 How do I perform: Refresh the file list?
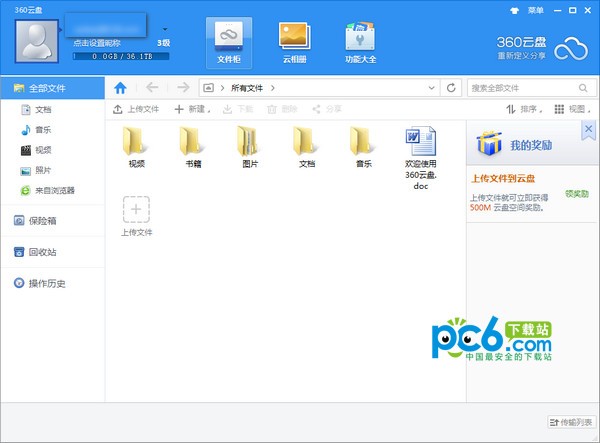point(451,88)
